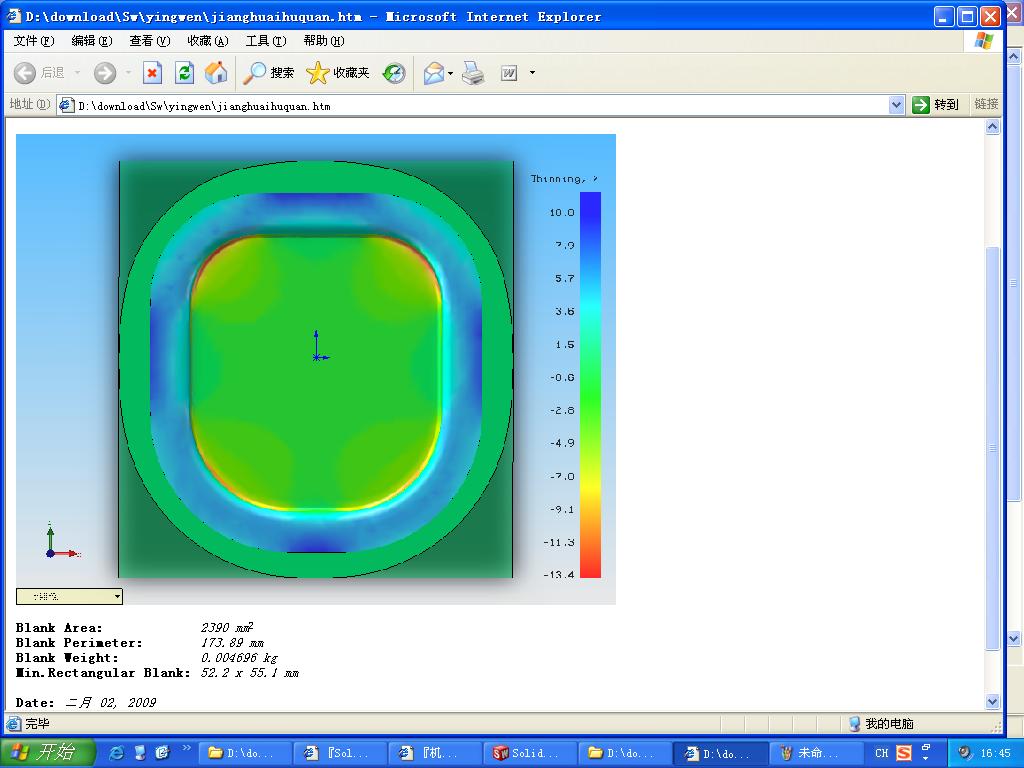Click the 转到 Go button

[936, 104]
